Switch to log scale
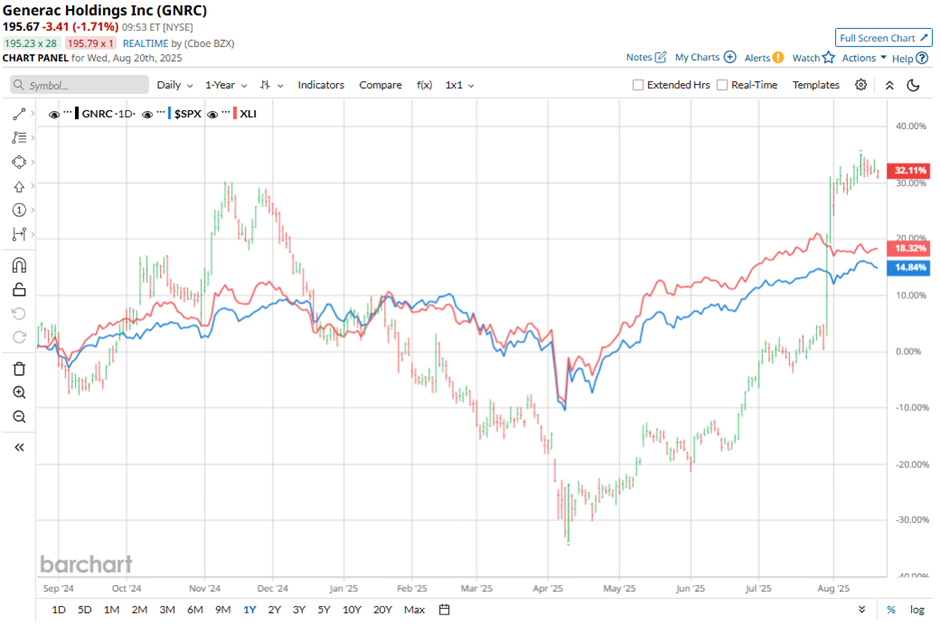The width and height of the screenshot is (940, 625). 917,609
